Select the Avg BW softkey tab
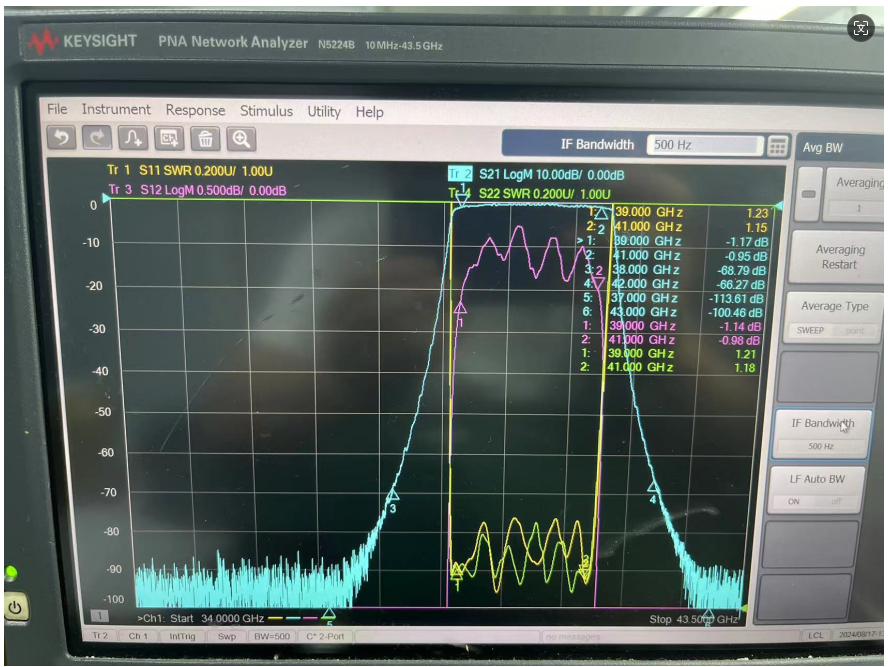The height and width of the screenshot is (667, 888). [x=823, y=148]
